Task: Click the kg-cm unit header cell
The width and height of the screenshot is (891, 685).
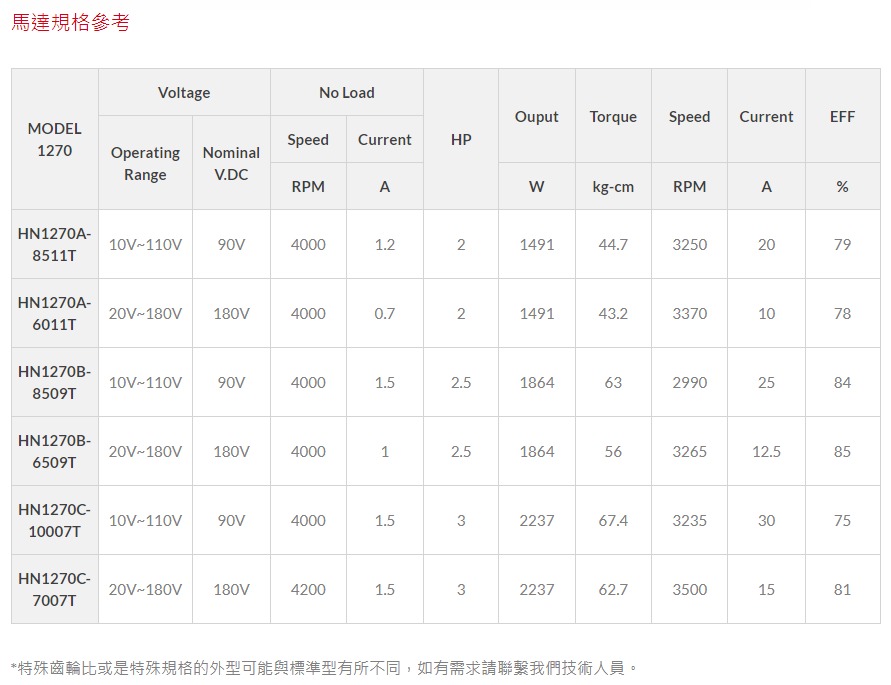Action: click(x=613, y=187)
